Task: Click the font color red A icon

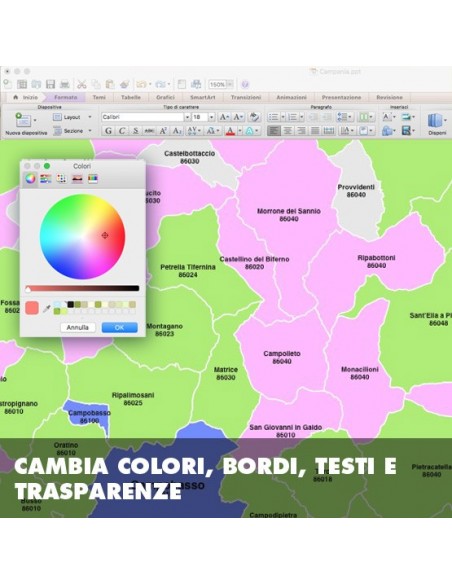Action: 230,131
